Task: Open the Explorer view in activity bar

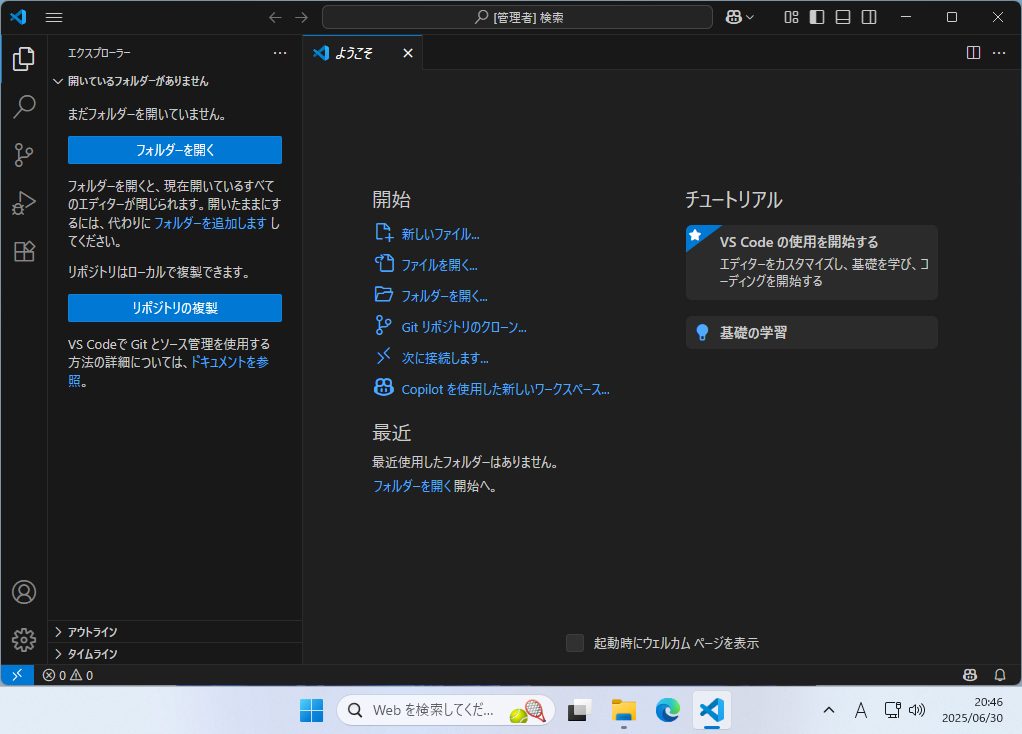Action: (23, 59)
